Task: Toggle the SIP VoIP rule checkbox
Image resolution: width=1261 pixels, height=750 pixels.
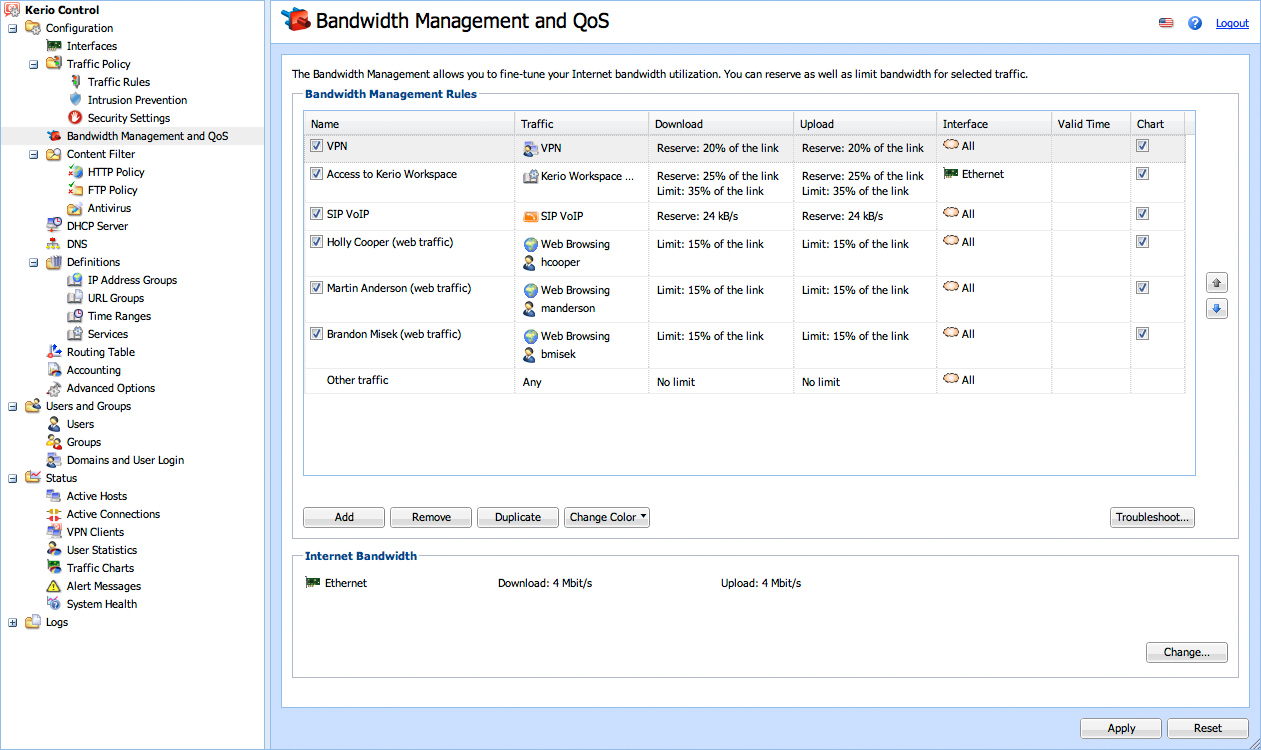Action: tap(316, 214)
